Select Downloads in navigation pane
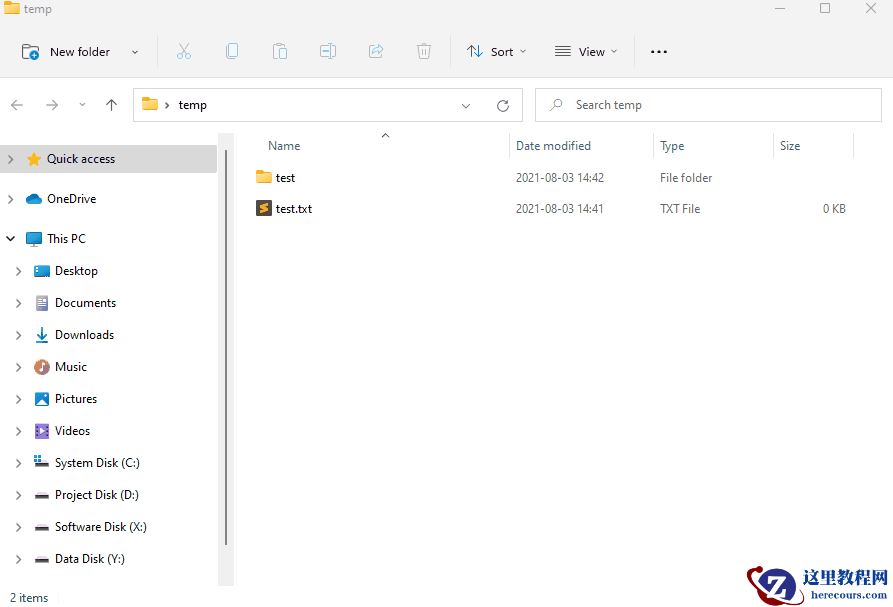 coord(84,335)
